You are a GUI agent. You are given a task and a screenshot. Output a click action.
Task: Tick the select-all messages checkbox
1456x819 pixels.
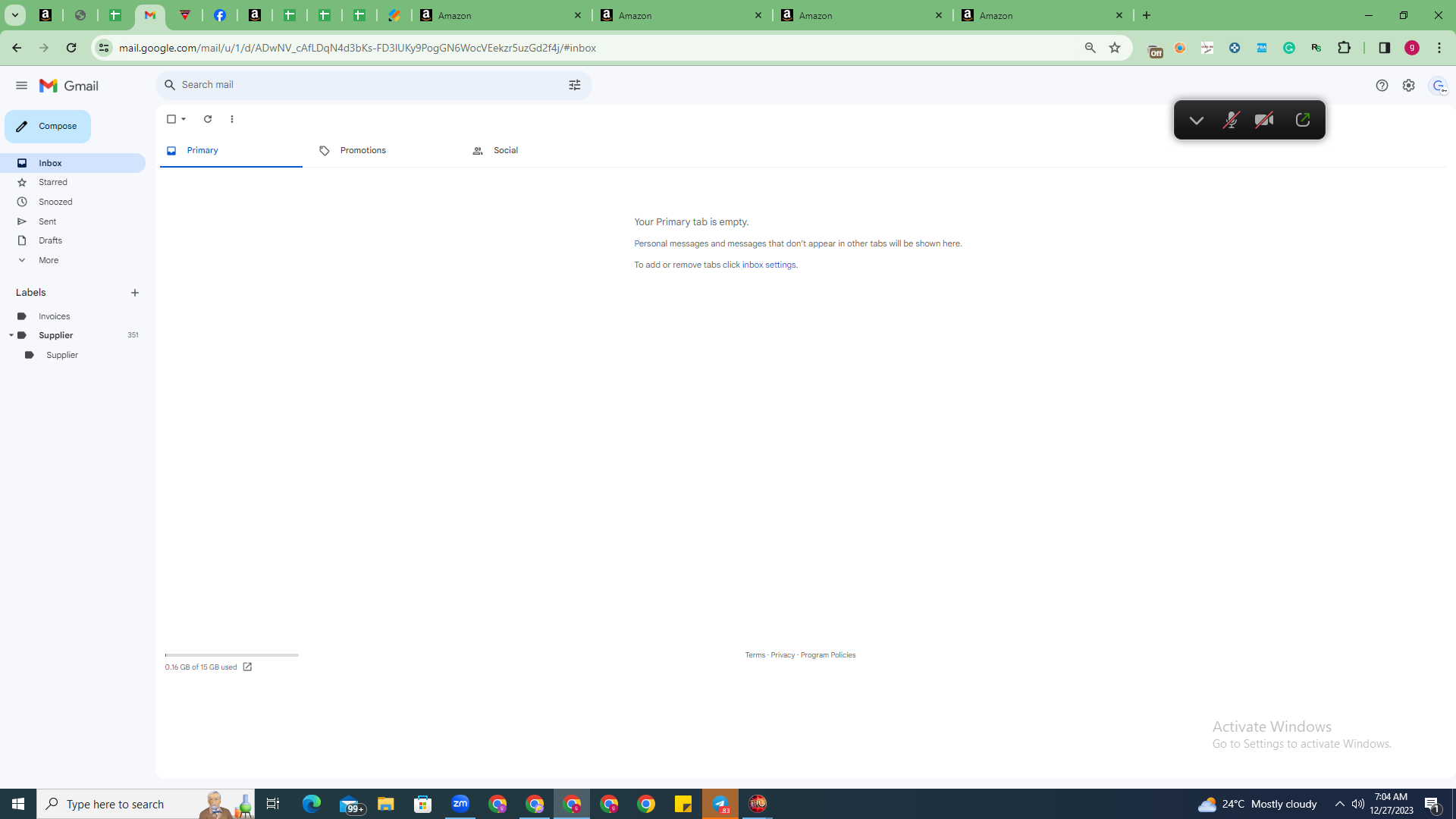(x=171, y=119)
